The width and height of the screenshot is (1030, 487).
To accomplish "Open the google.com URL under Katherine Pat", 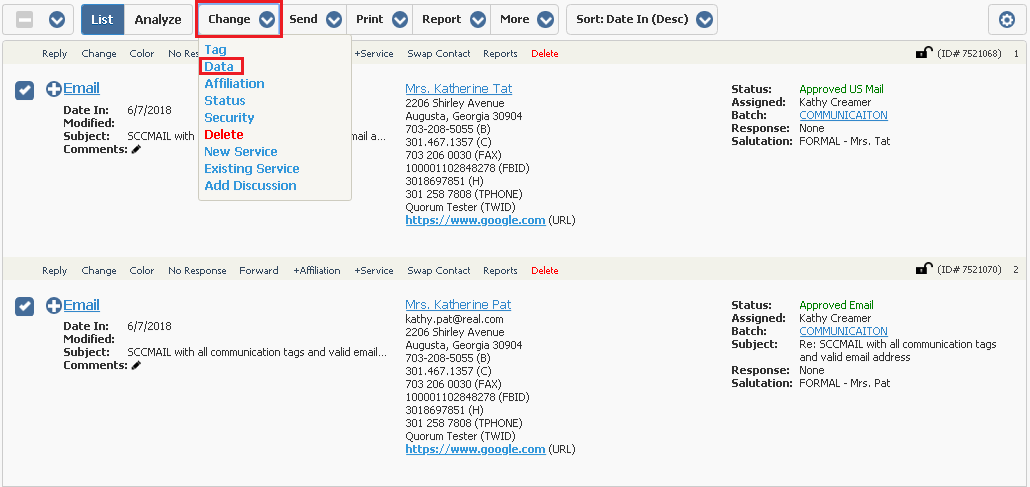I will (x=475, y=450).
